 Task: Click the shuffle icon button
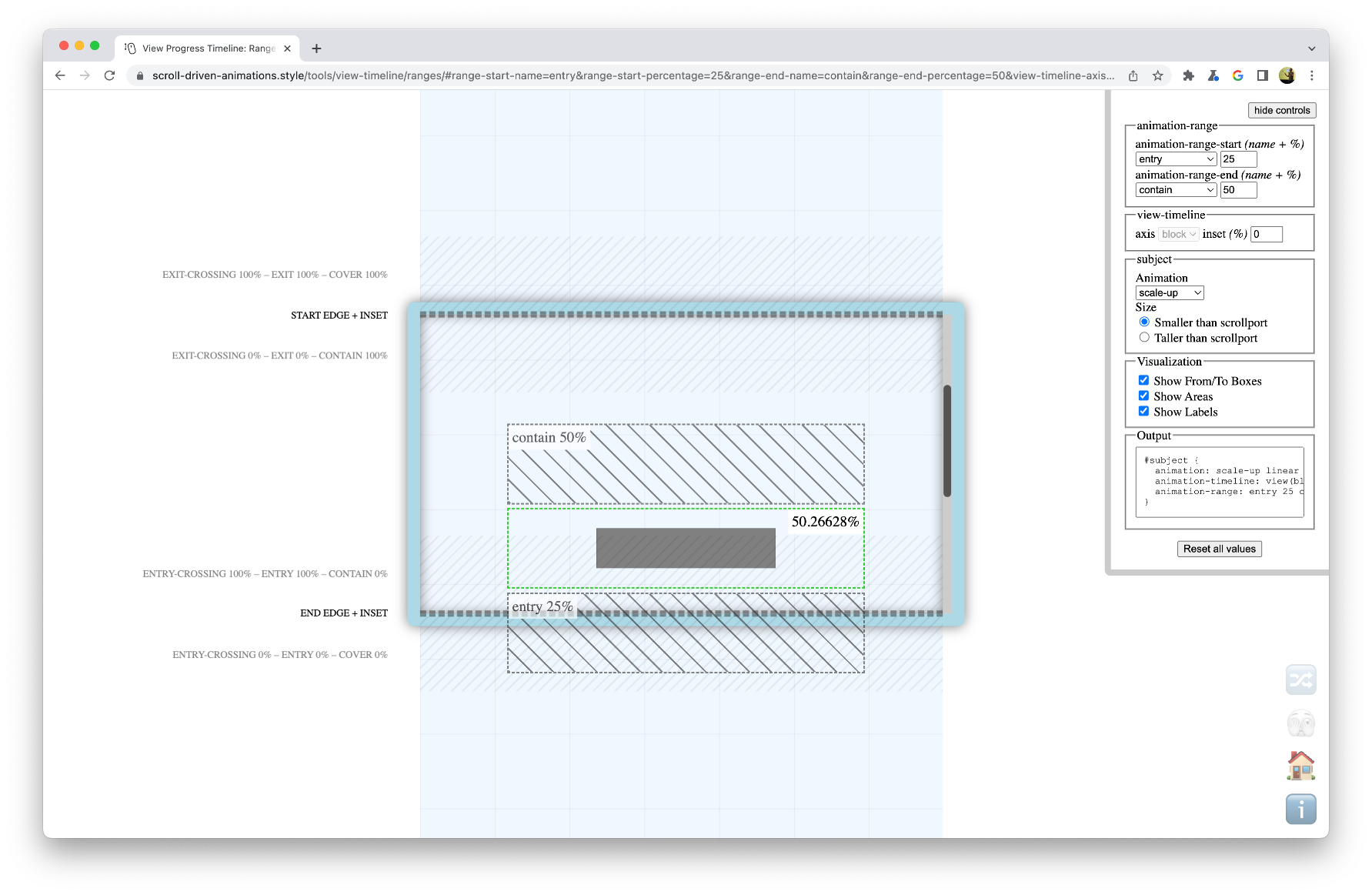coord(1300,680)
